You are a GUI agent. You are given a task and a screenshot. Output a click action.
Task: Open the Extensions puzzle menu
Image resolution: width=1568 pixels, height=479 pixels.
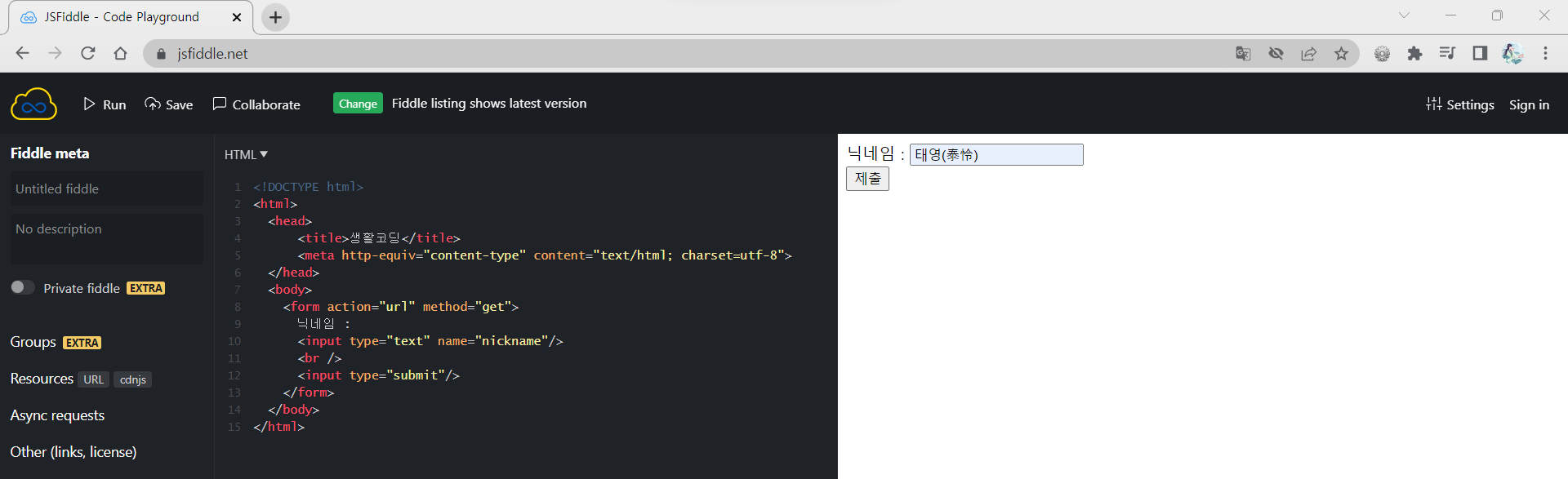[x=1414, y=53]
